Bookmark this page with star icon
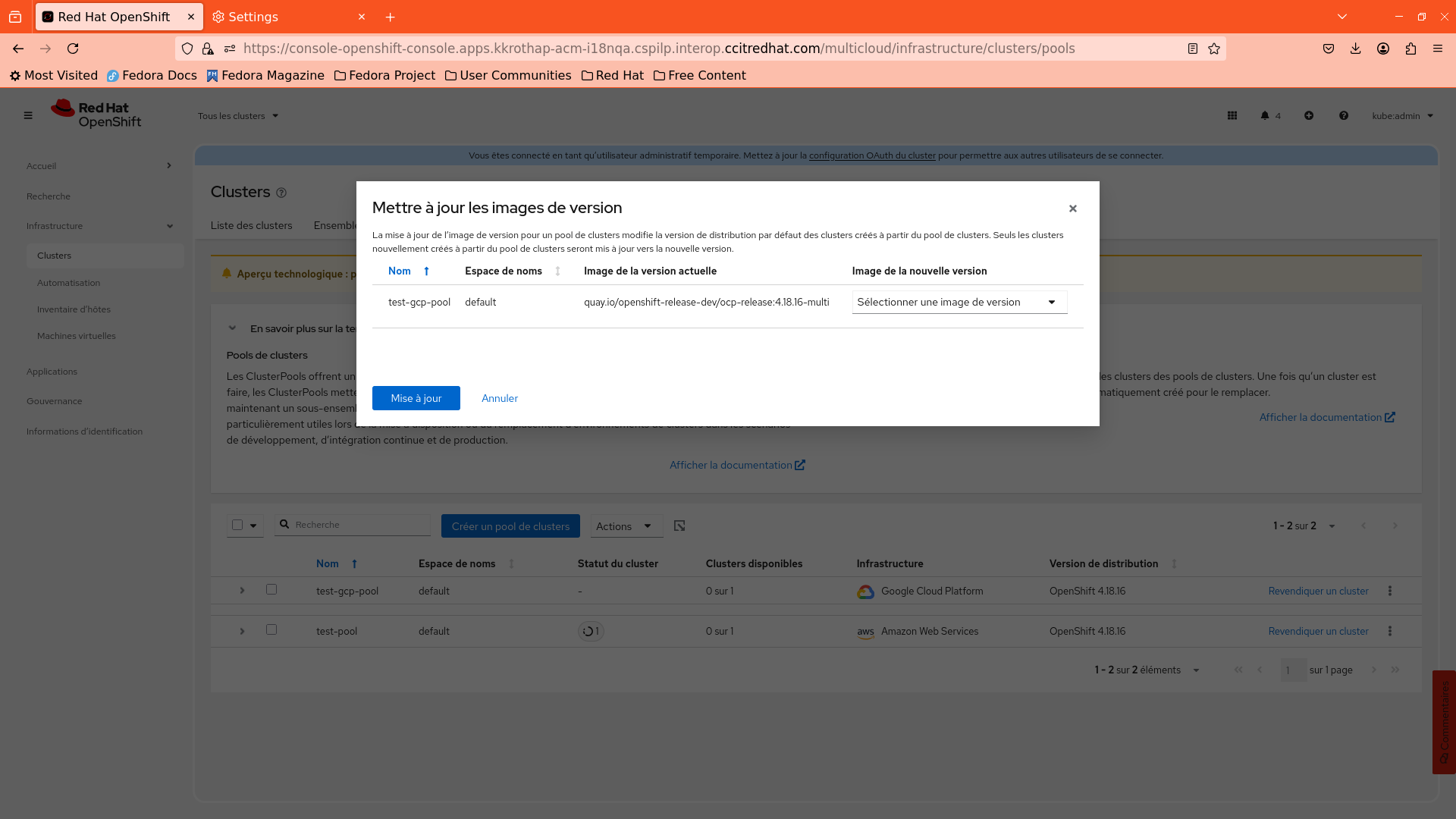1456x819 pixels. (1214, 49)
